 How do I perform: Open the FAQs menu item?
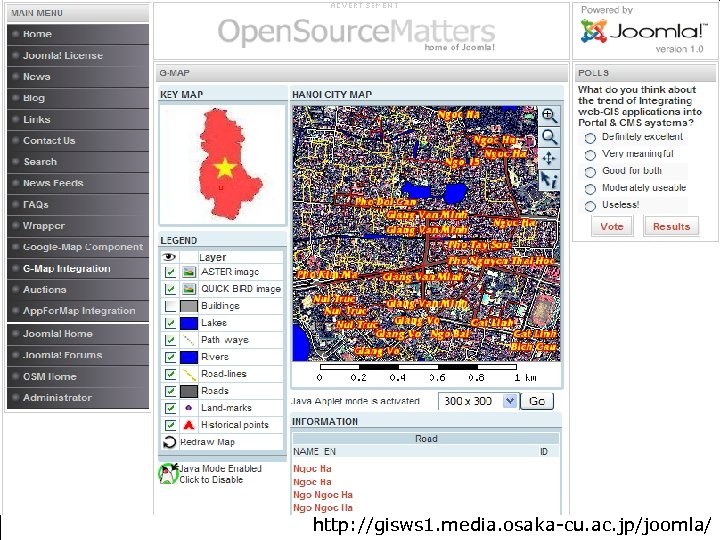[x=78, y=204]
